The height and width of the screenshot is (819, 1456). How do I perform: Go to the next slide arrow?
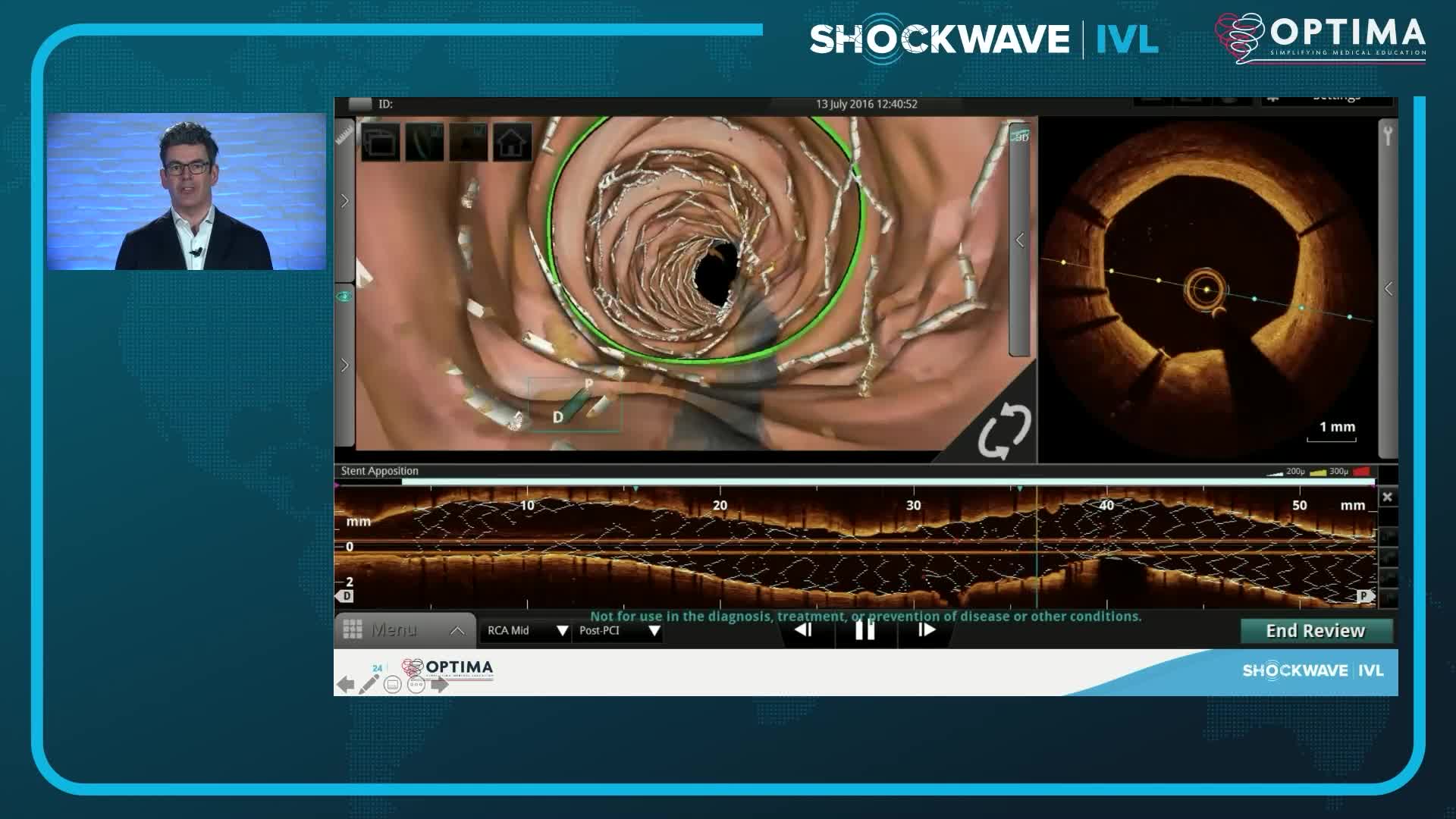click(x=440, y=685)
